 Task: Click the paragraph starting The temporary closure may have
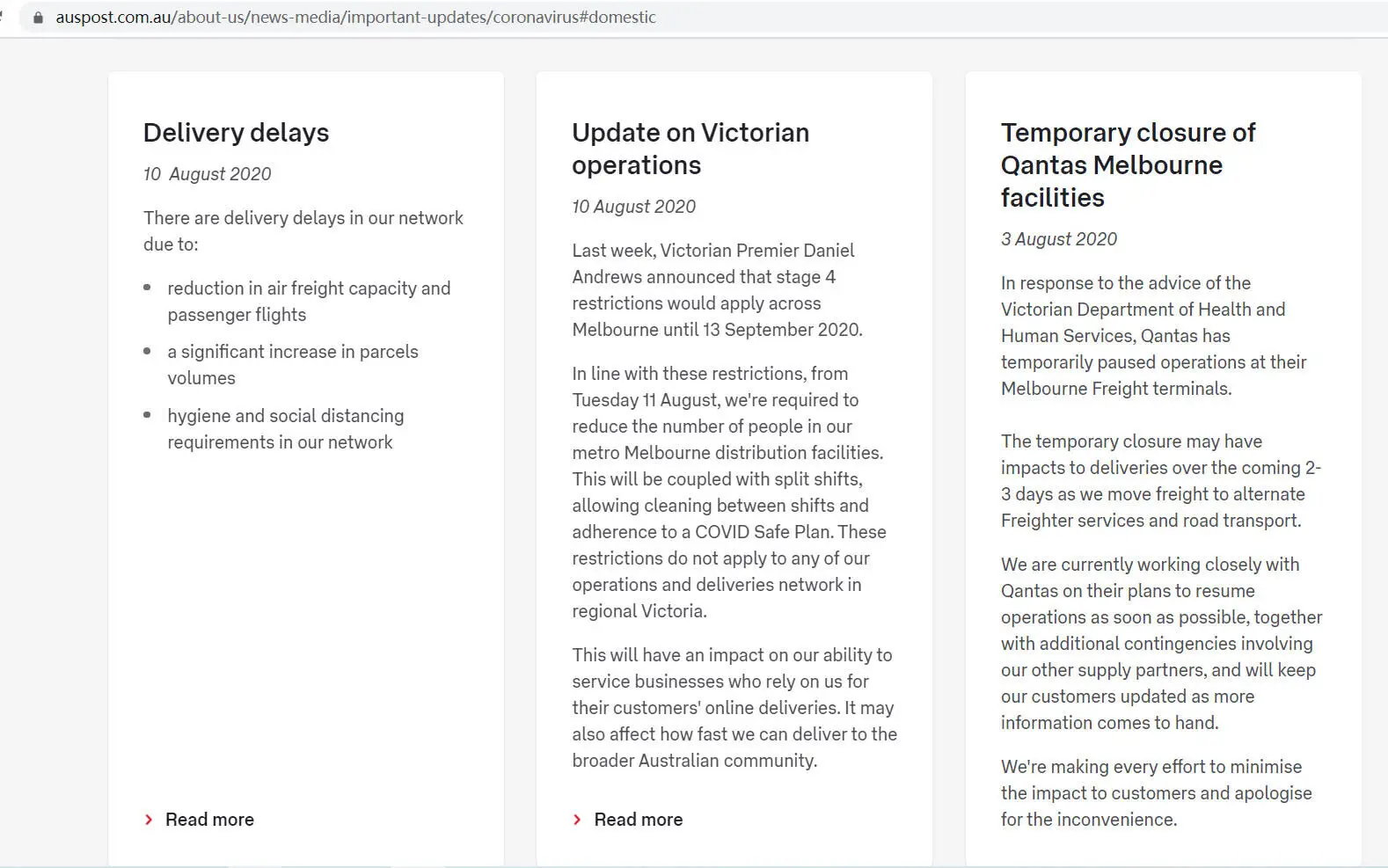point(1161,481)
